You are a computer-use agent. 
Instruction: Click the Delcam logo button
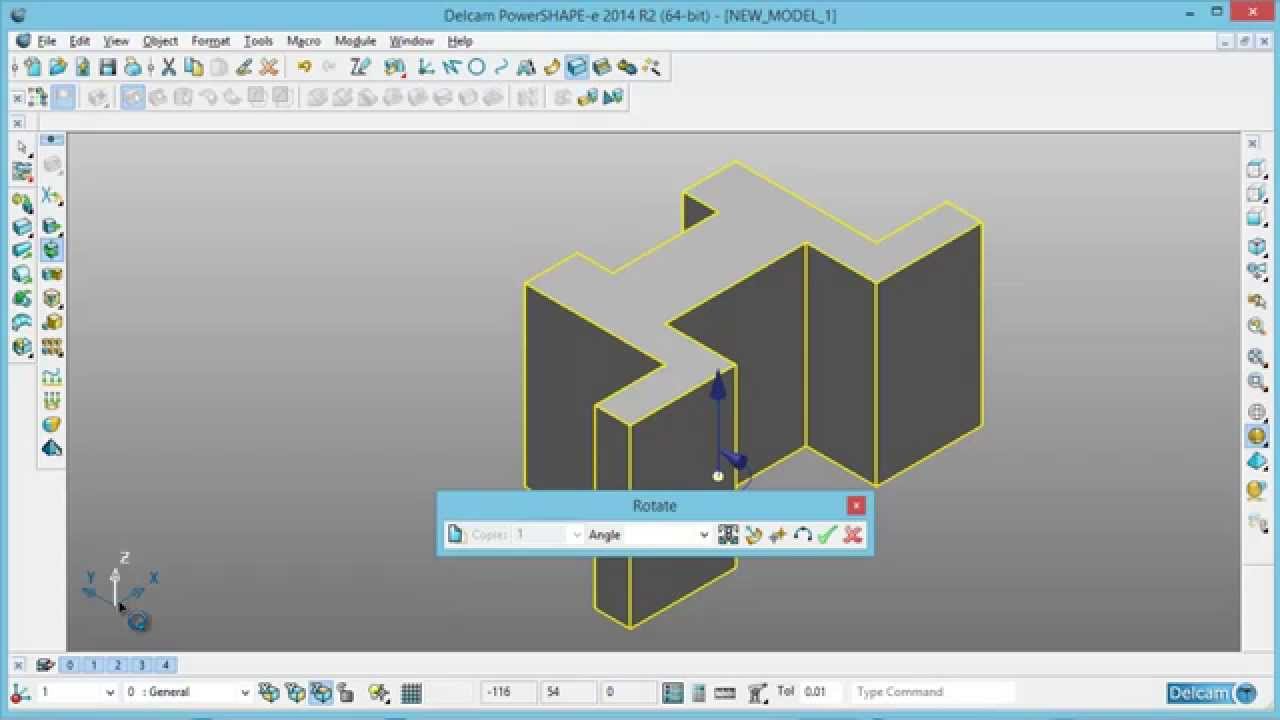pyautogui.click(x=1211, y=693)
